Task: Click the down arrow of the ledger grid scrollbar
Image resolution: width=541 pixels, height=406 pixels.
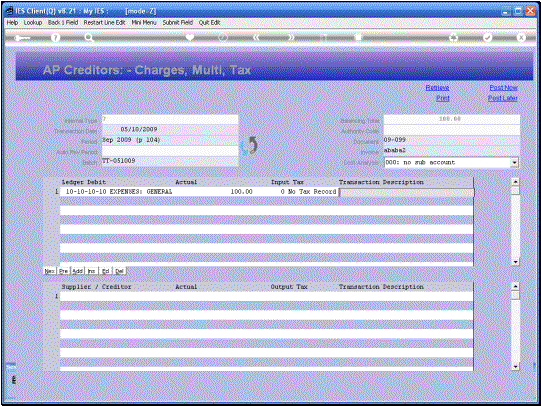Action: click(515, 262)
